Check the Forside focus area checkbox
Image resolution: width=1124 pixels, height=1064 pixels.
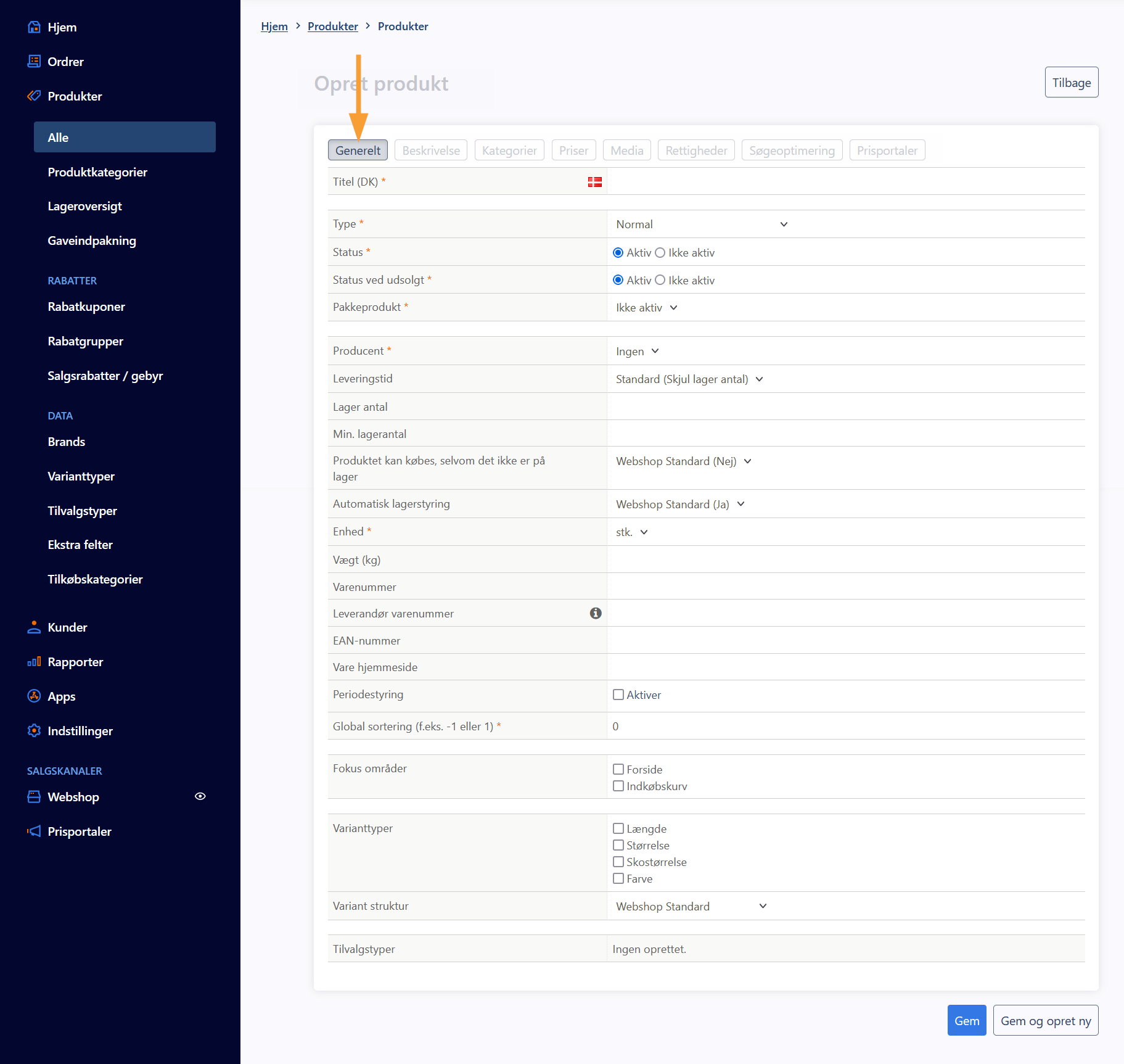click(618, 769)
